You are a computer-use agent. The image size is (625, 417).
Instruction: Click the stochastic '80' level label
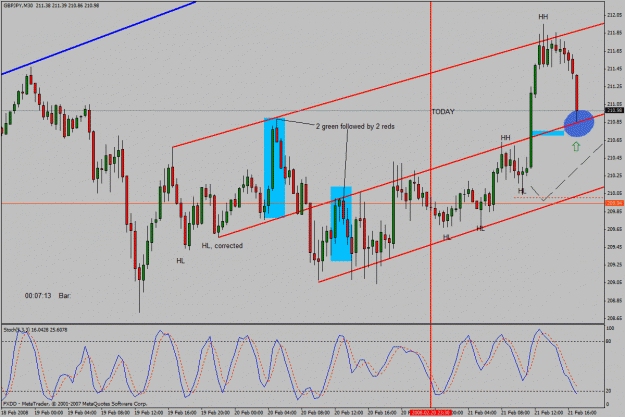(609, 341)
